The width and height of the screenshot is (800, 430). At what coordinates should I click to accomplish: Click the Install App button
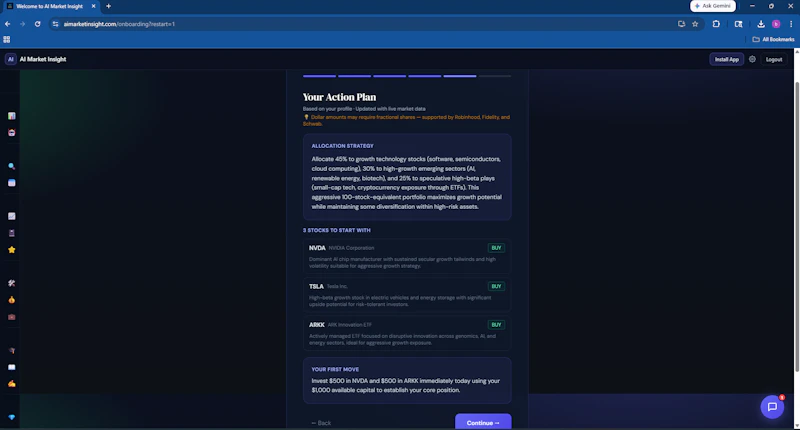[727, 59]
